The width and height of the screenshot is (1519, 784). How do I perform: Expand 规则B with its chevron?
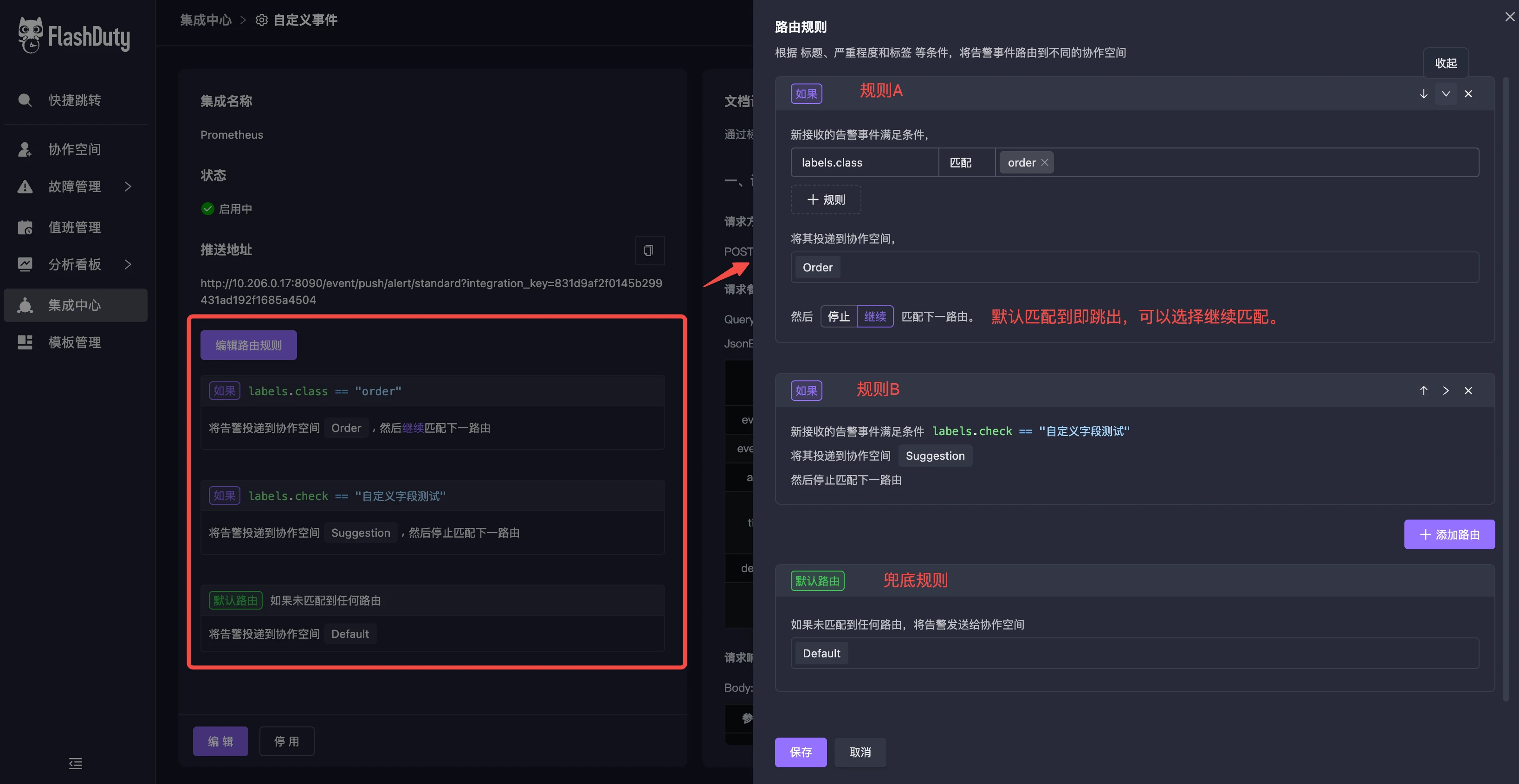point(1446,390)
